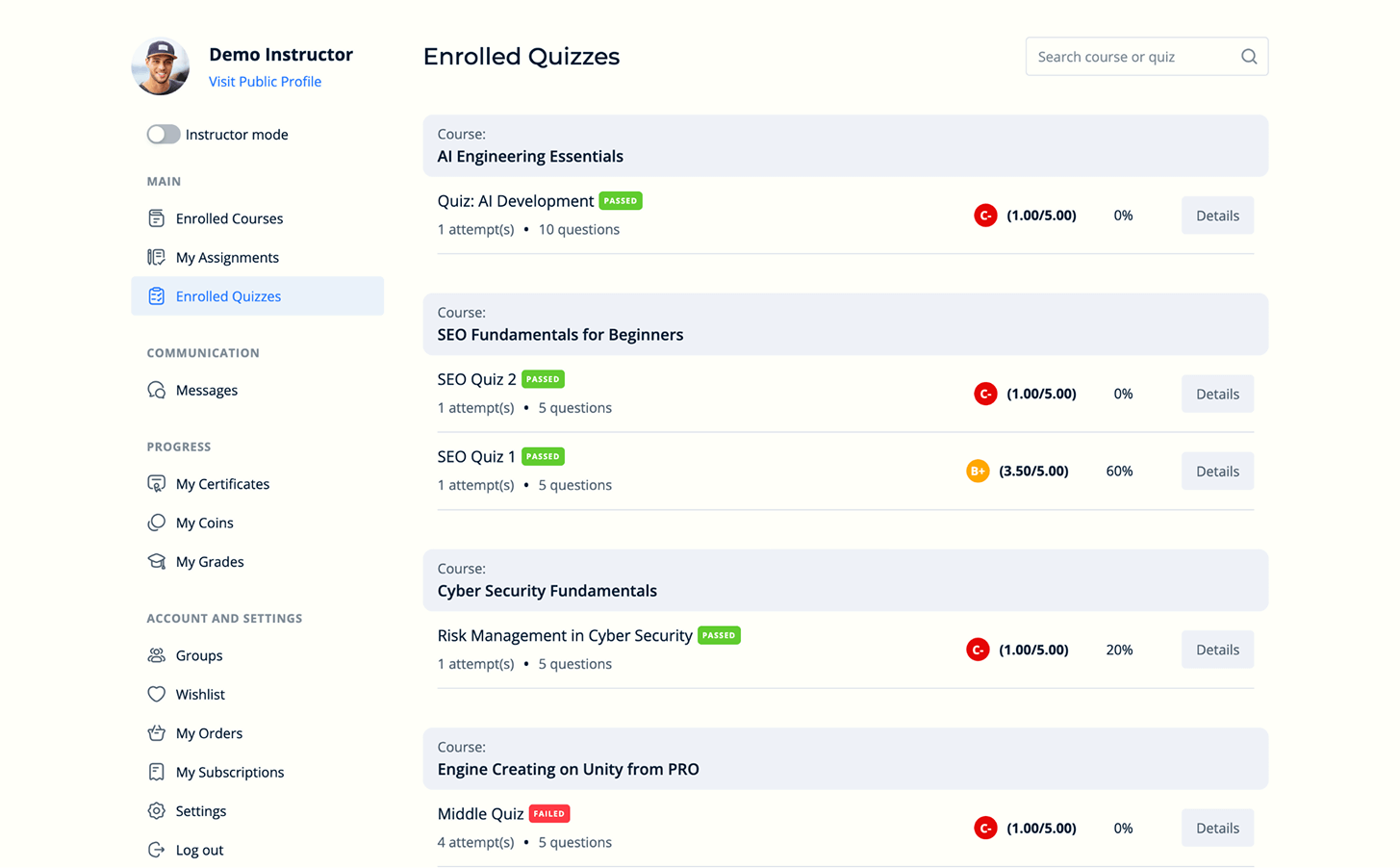This screenshot has width=1400, height=868.
Task: Click the My Orders icon
Action: 156,732
